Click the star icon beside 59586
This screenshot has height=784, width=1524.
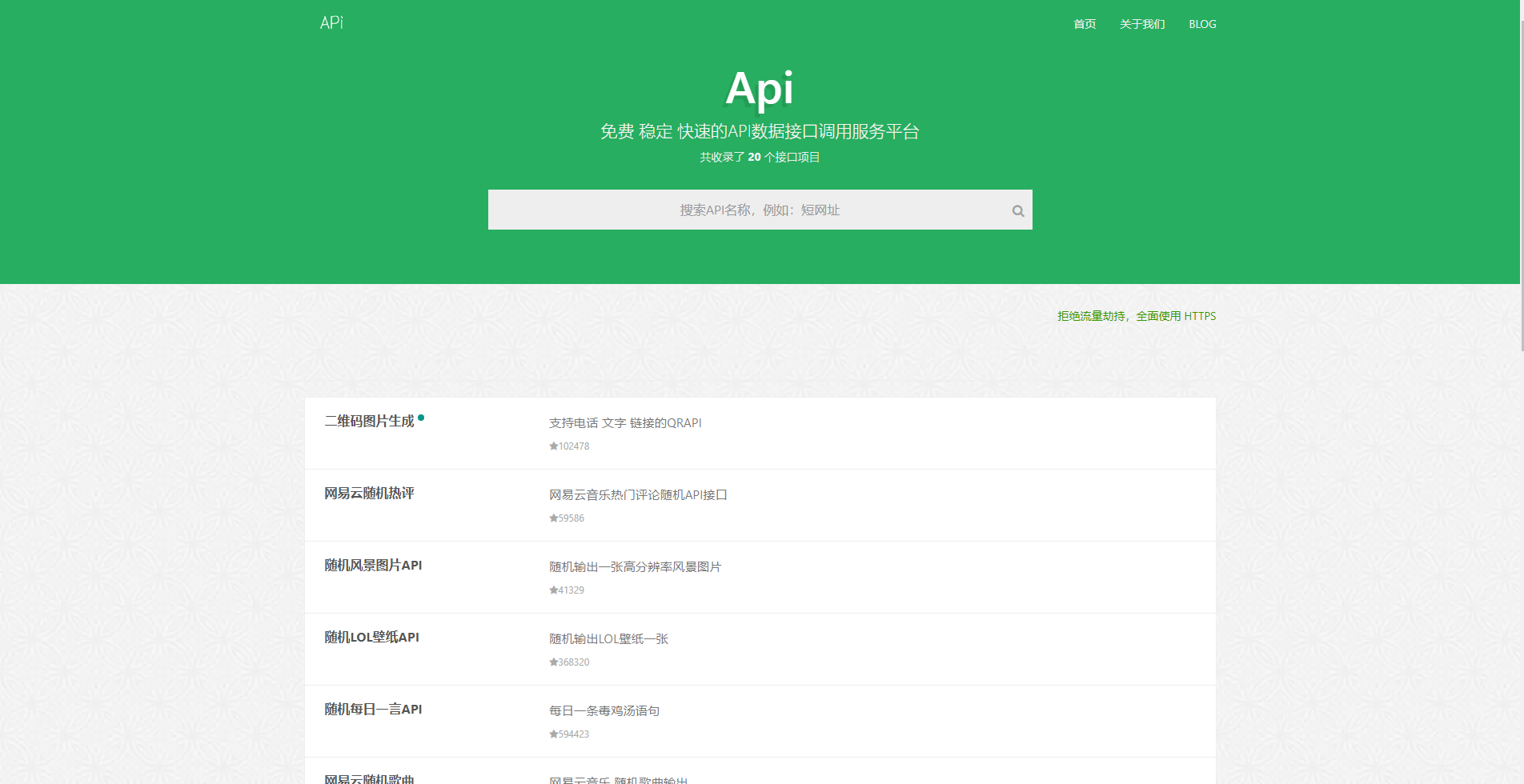(552, 518)
